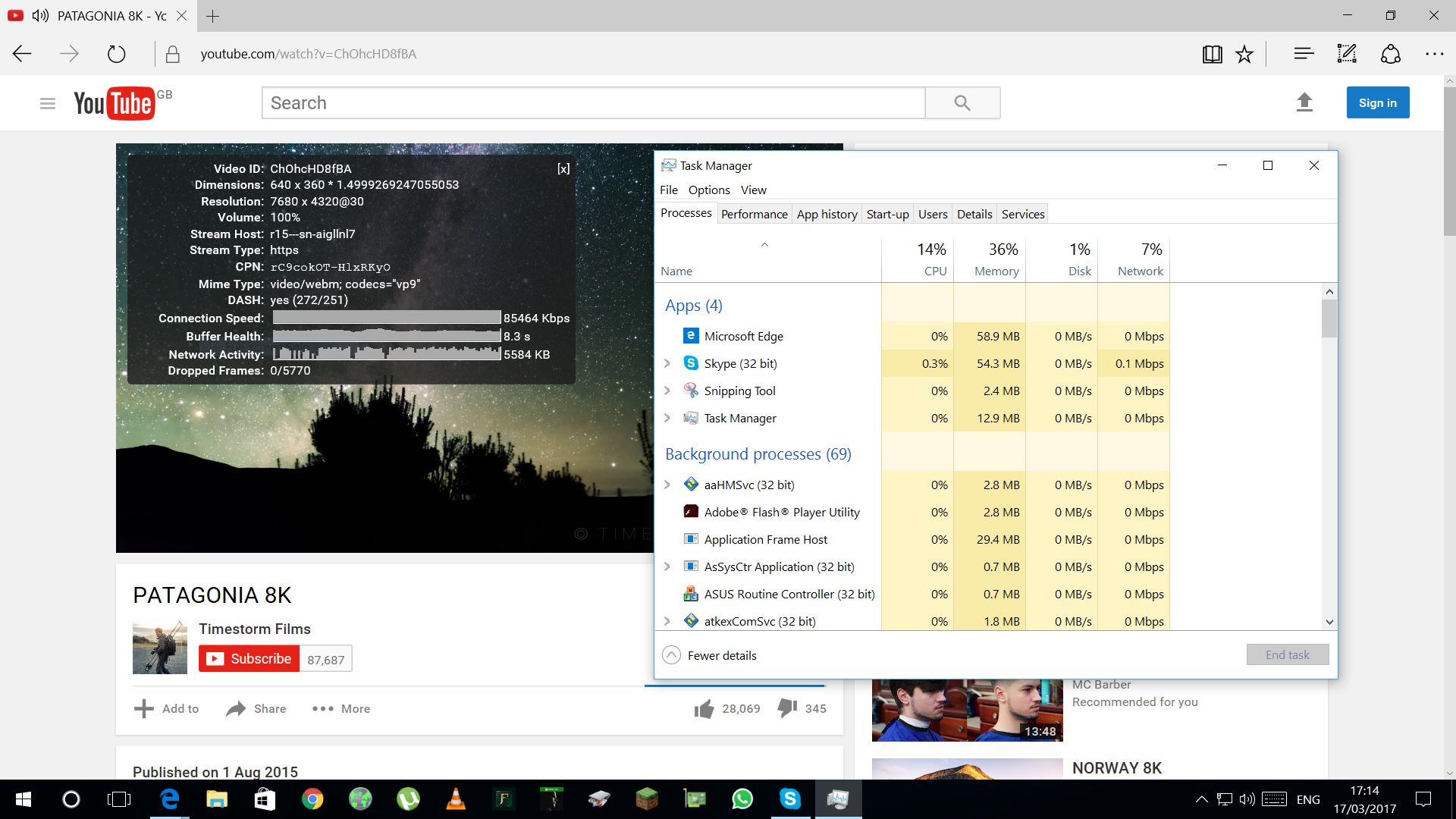This screenshot has width=1456, height=819.
Task: Open Task View on taskbar
Action: 119,799
